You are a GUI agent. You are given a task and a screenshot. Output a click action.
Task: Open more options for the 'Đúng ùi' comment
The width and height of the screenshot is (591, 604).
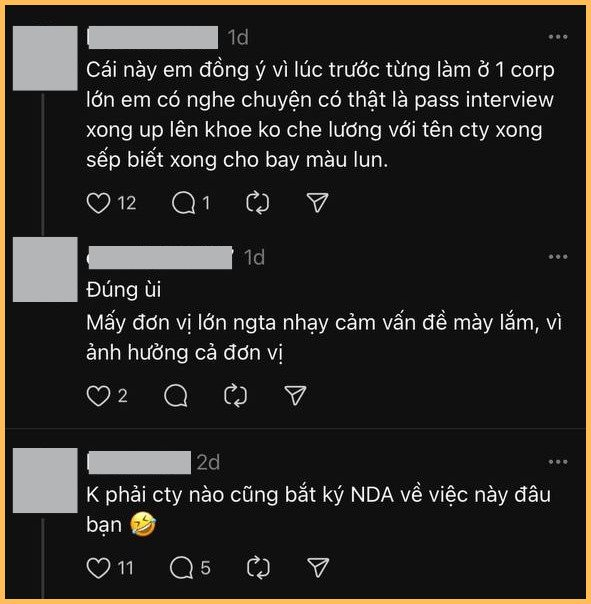click(x=558, y=257)
